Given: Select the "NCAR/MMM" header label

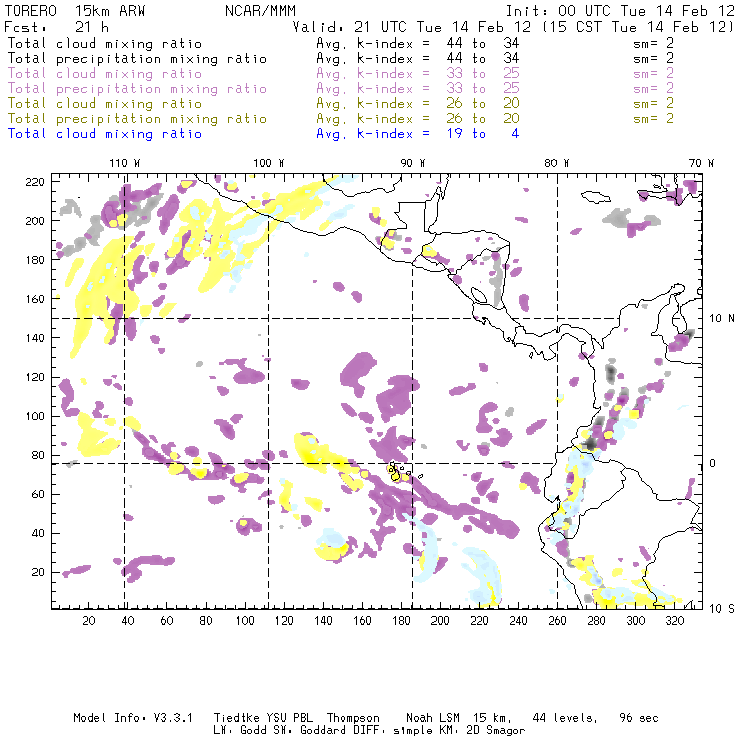Looking at the screenshot, I should (x=261, y=11).
